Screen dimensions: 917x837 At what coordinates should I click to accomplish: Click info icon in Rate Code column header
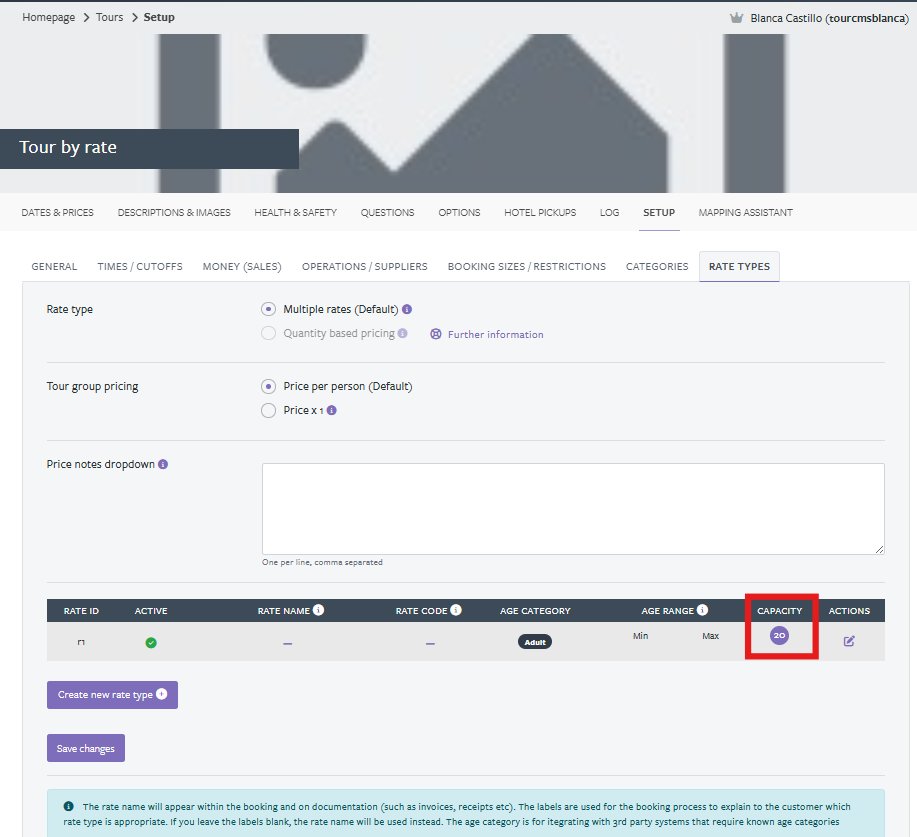[x=456, y=610]
